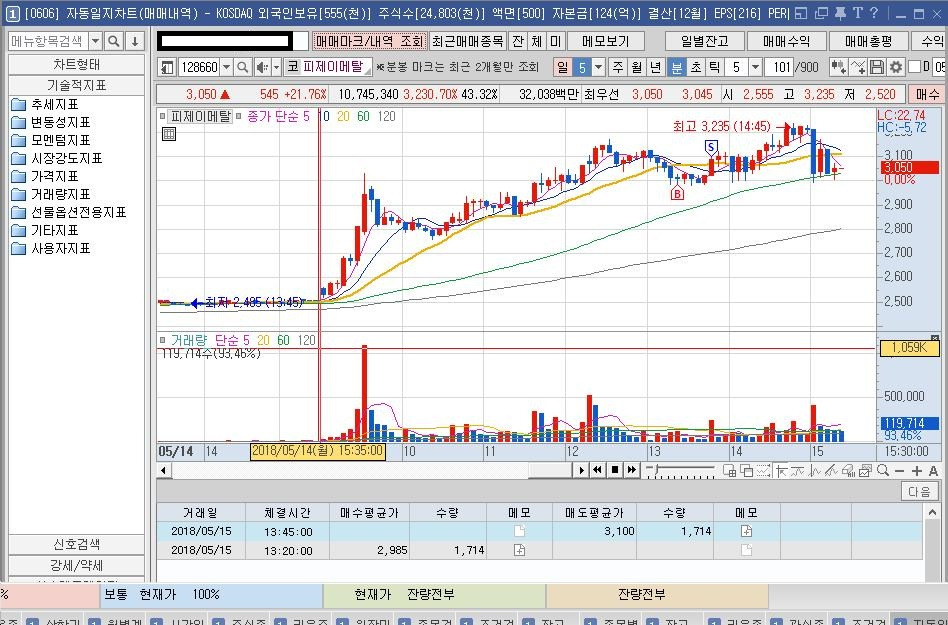The width and height of the screenshot is (948, 625).
Task: Click the add indicator line icon
Action: pos(858,67)
